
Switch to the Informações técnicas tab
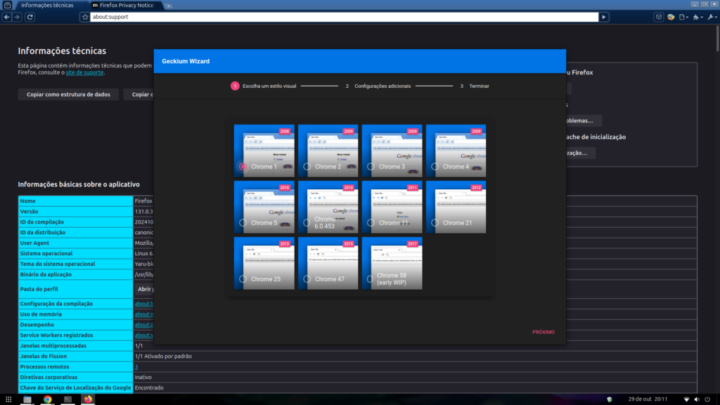coord(47,6)
